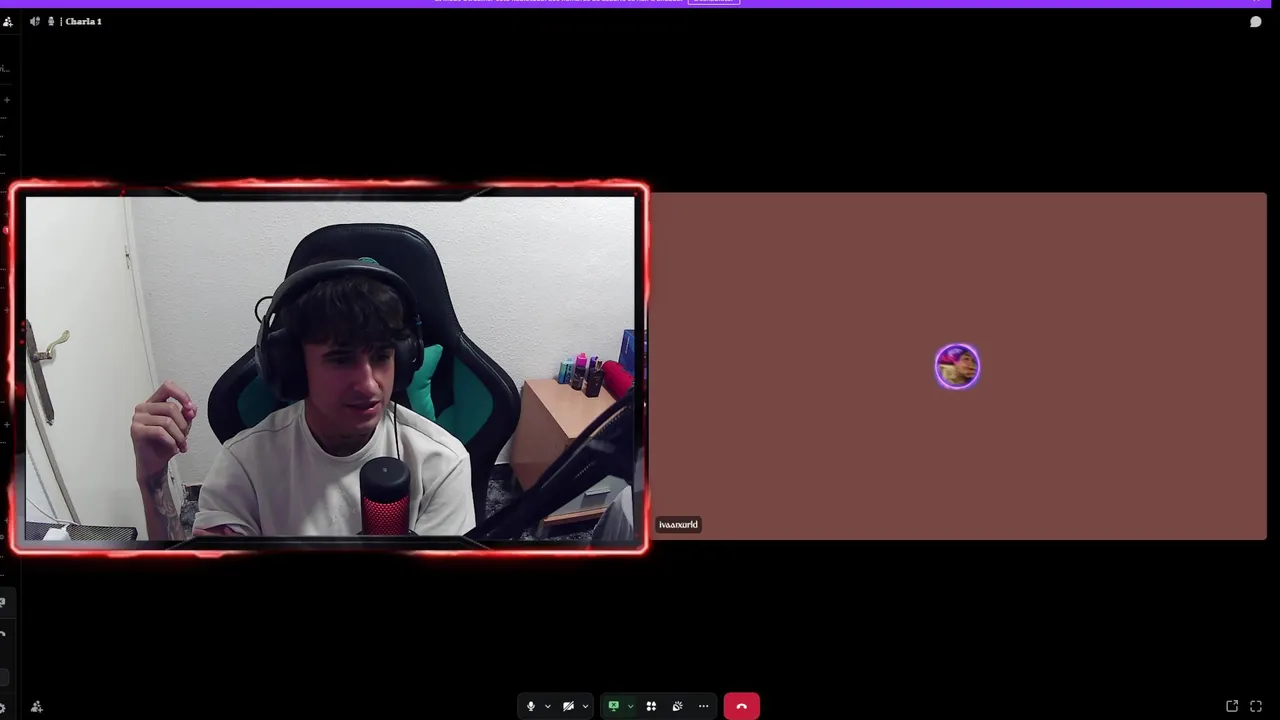Mute the microphone in call controls
This screenshot has width=1280, height=720.
click(x=531, y=706)
